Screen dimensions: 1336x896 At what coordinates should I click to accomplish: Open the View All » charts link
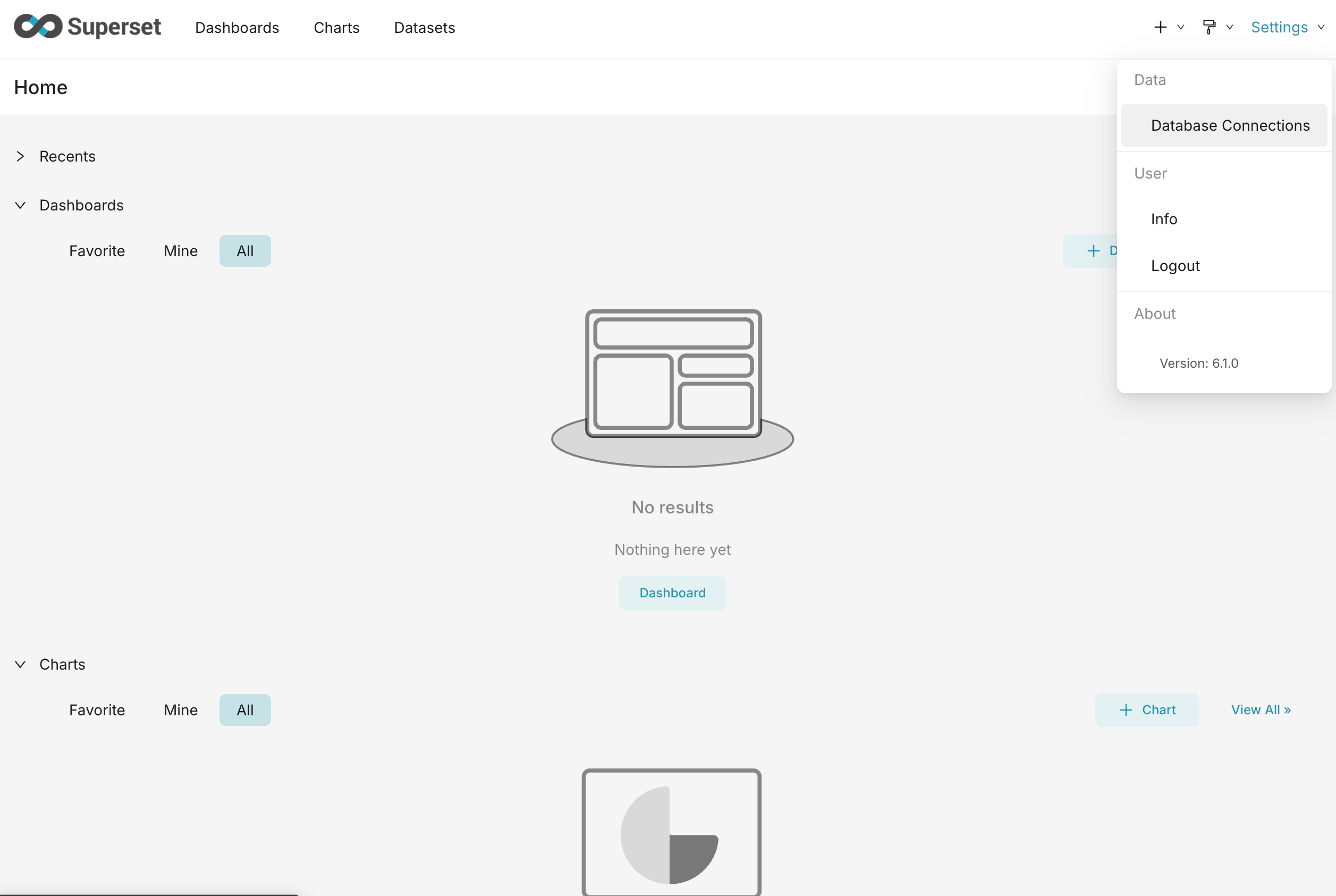click(x=1261, y=709)
